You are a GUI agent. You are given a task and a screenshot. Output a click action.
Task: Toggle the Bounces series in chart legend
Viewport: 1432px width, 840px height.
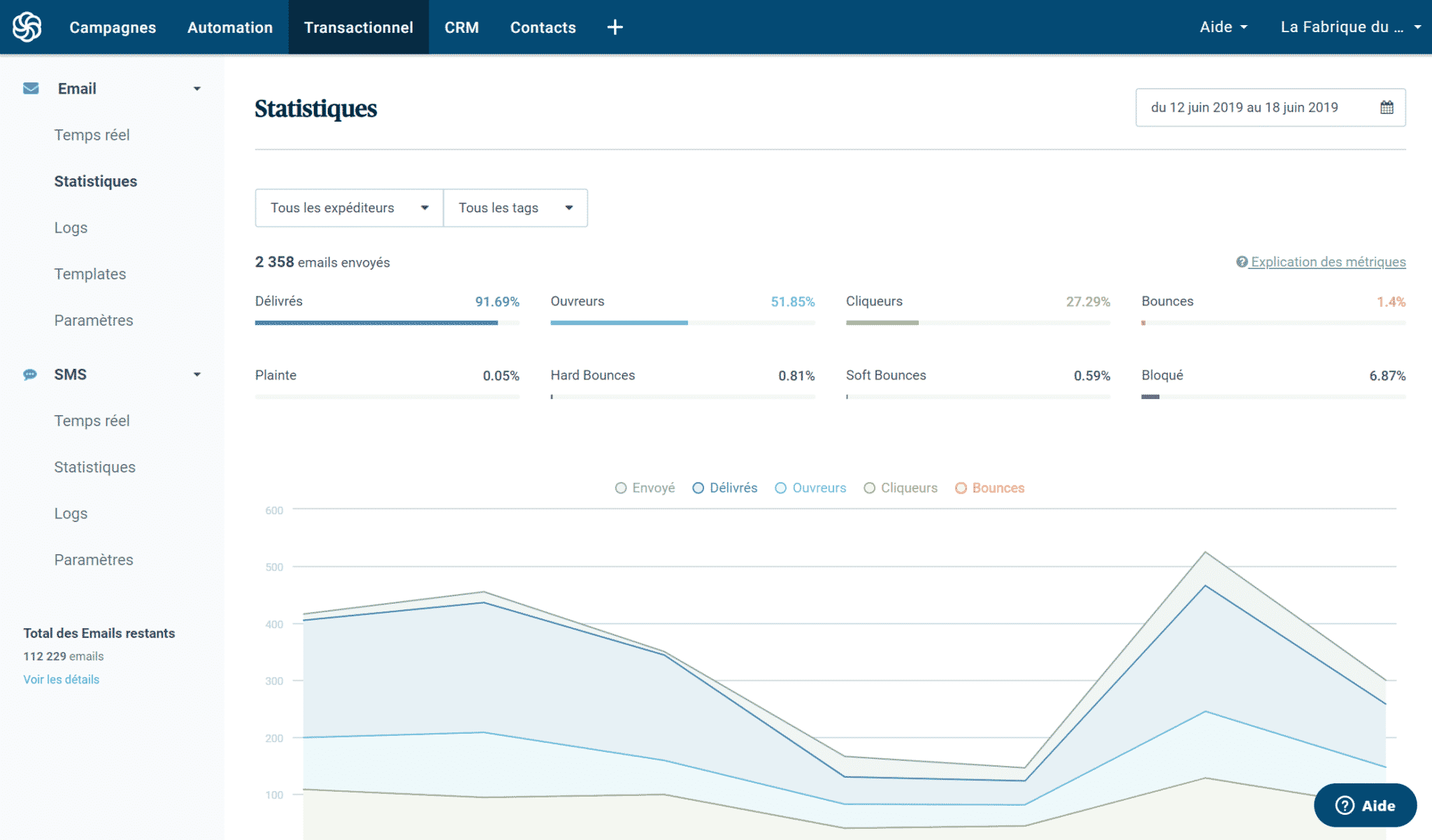pyautogui.click(x=989, y=488)
